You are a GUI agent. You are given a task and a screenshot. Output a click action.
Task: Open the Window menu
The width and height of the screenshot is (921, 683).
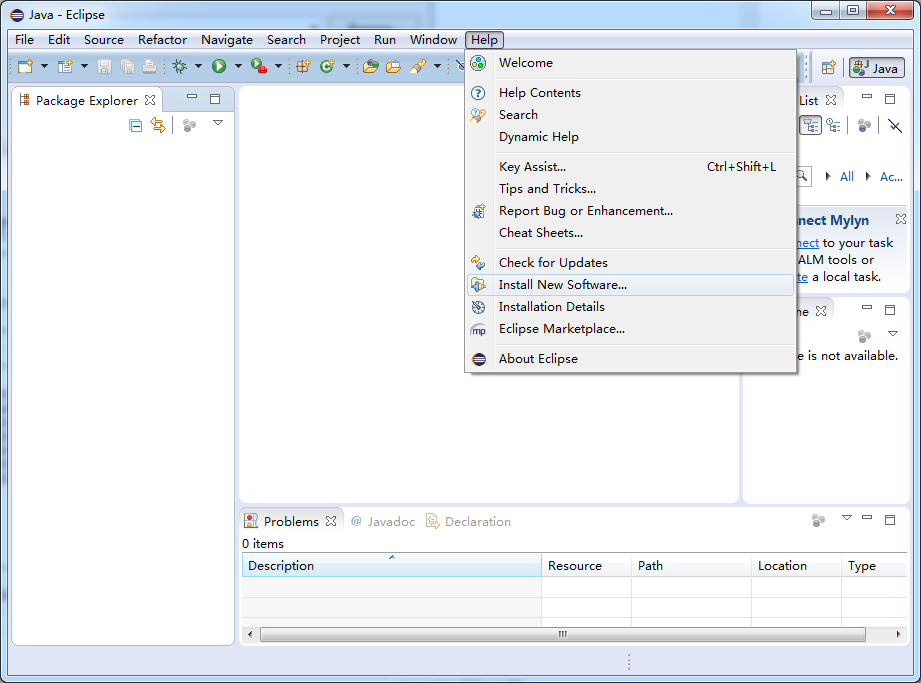[433, 39]
